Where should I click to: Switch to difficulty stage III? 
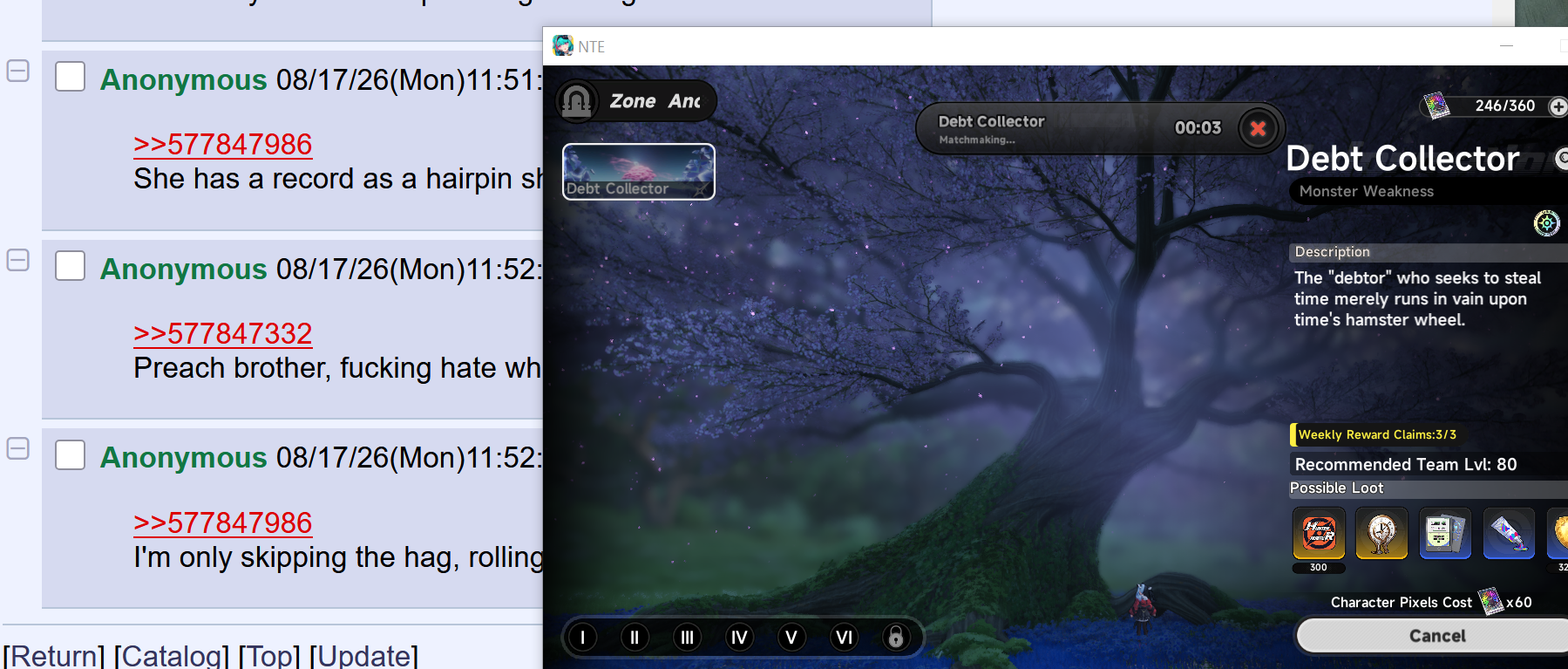point(687,638)
